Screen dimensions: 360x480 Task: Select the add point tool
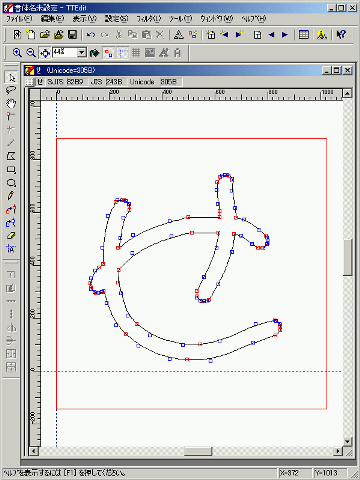click(x=11, y=116)
